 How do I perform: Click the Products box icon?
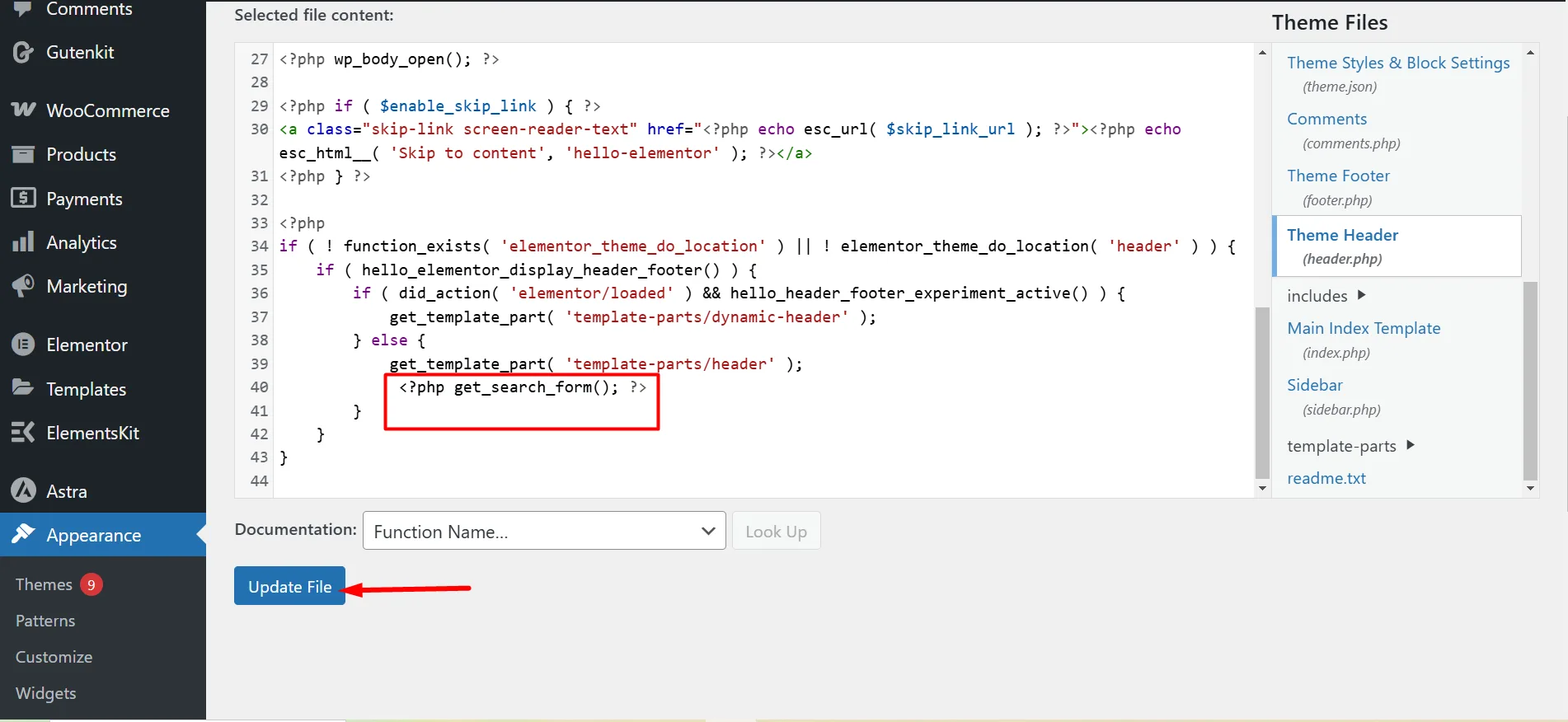tap(23, 154)
